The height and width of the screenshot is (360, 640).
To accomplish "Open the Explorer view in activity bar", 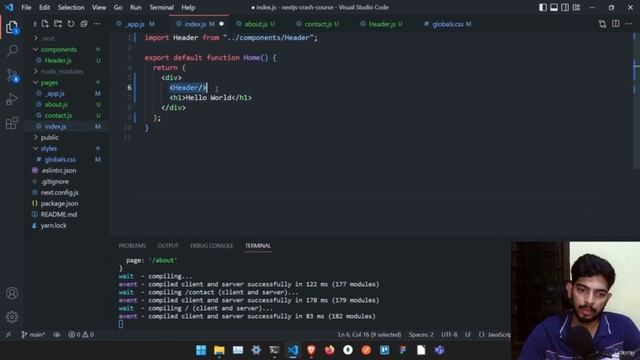I will click(x=12, y=27).
